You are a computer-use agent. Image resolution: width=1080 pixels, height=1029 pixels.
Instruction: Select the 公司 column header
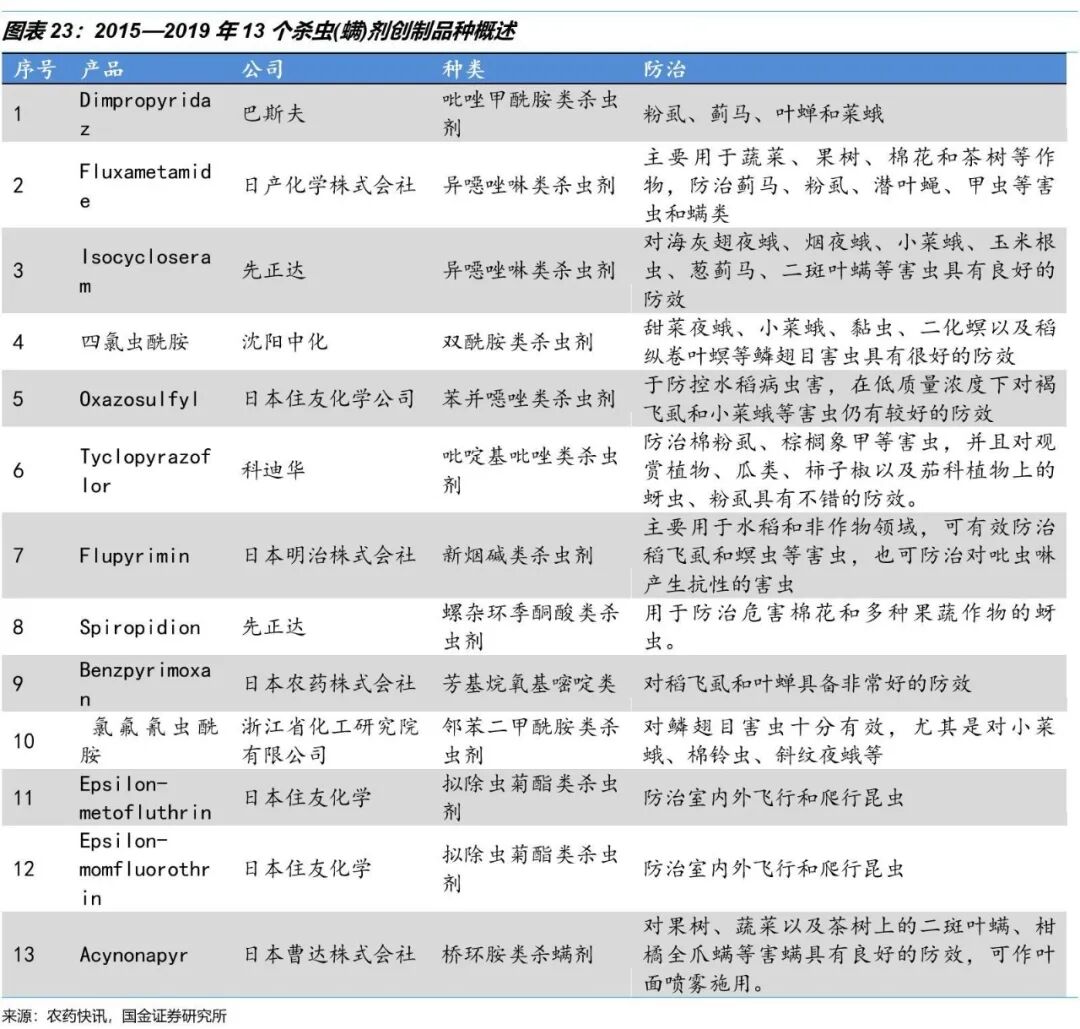click(x=262, y=69)
